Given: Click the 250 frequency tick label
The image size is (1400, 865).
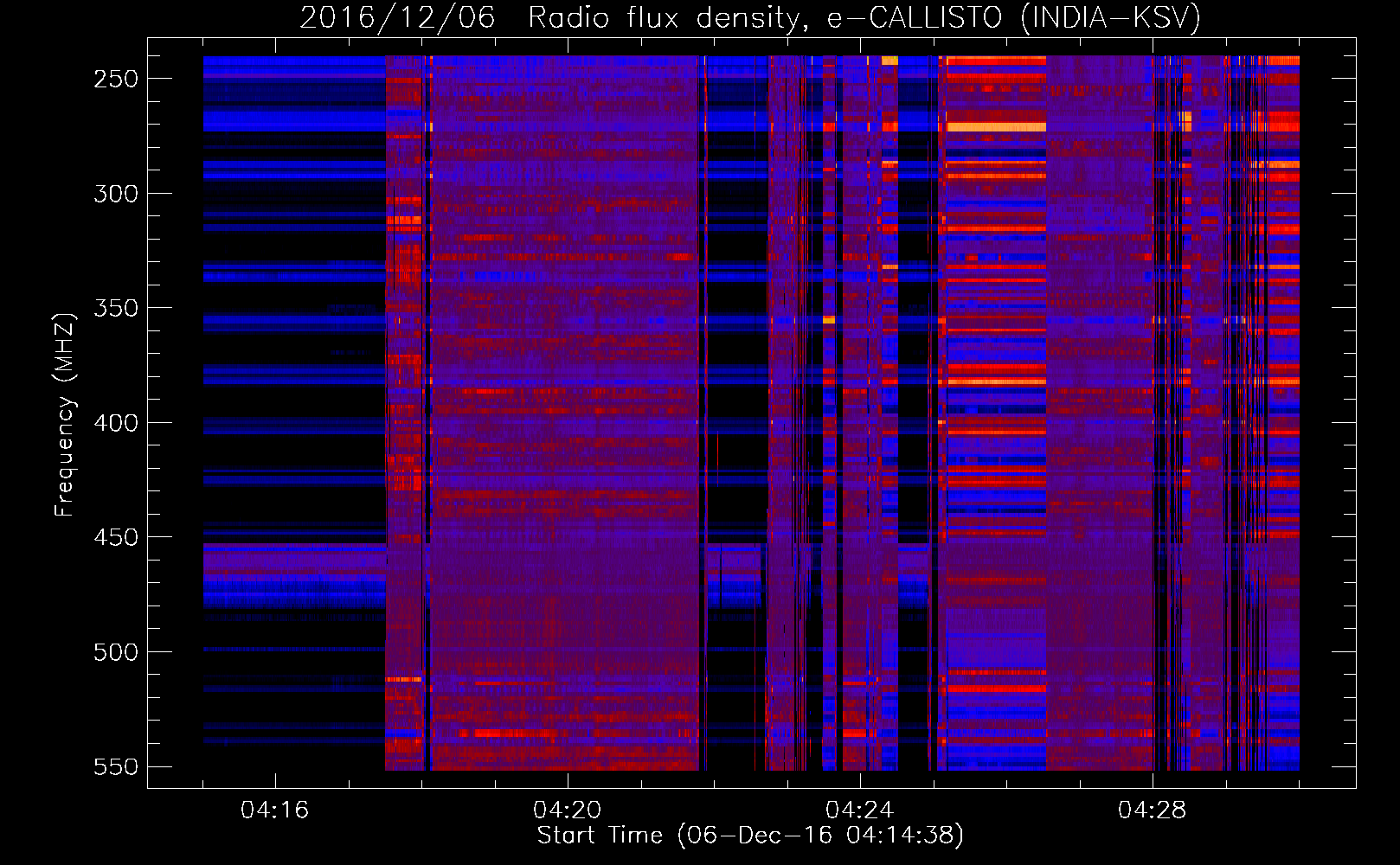Looking at the screenshot, I should [116, 79].
